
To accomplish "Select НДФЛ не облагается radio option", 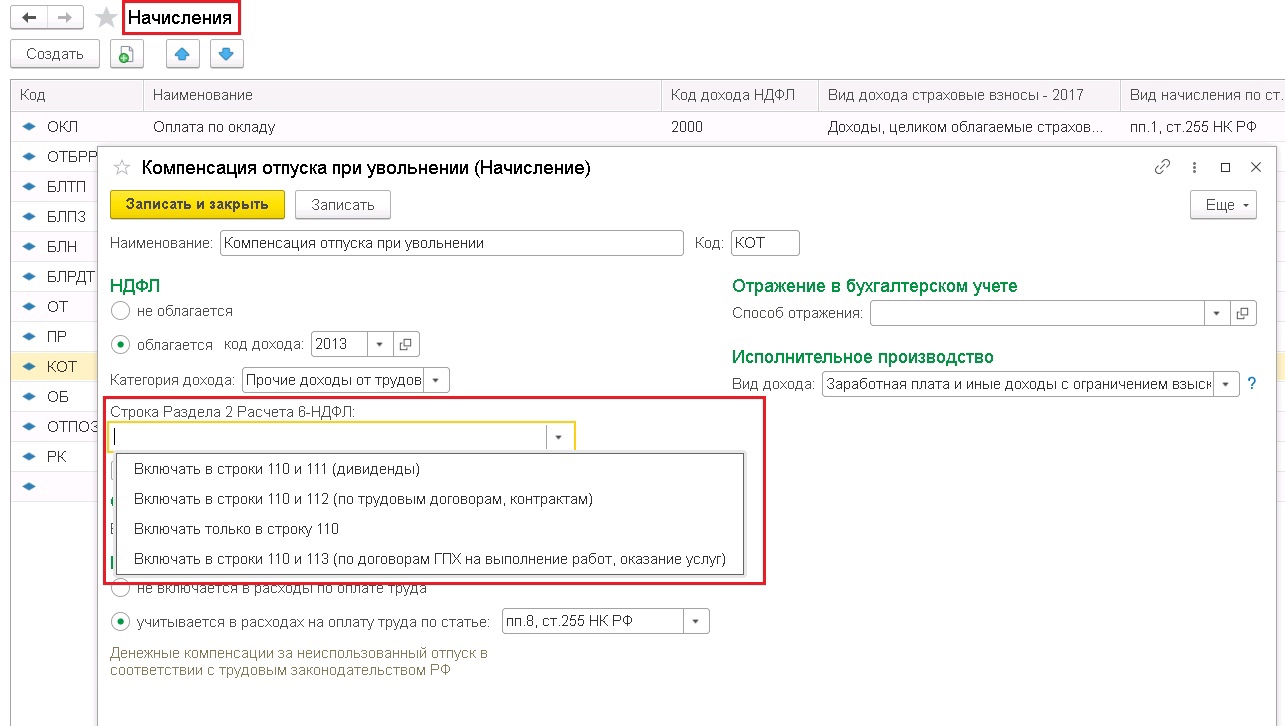I will 121,311.
